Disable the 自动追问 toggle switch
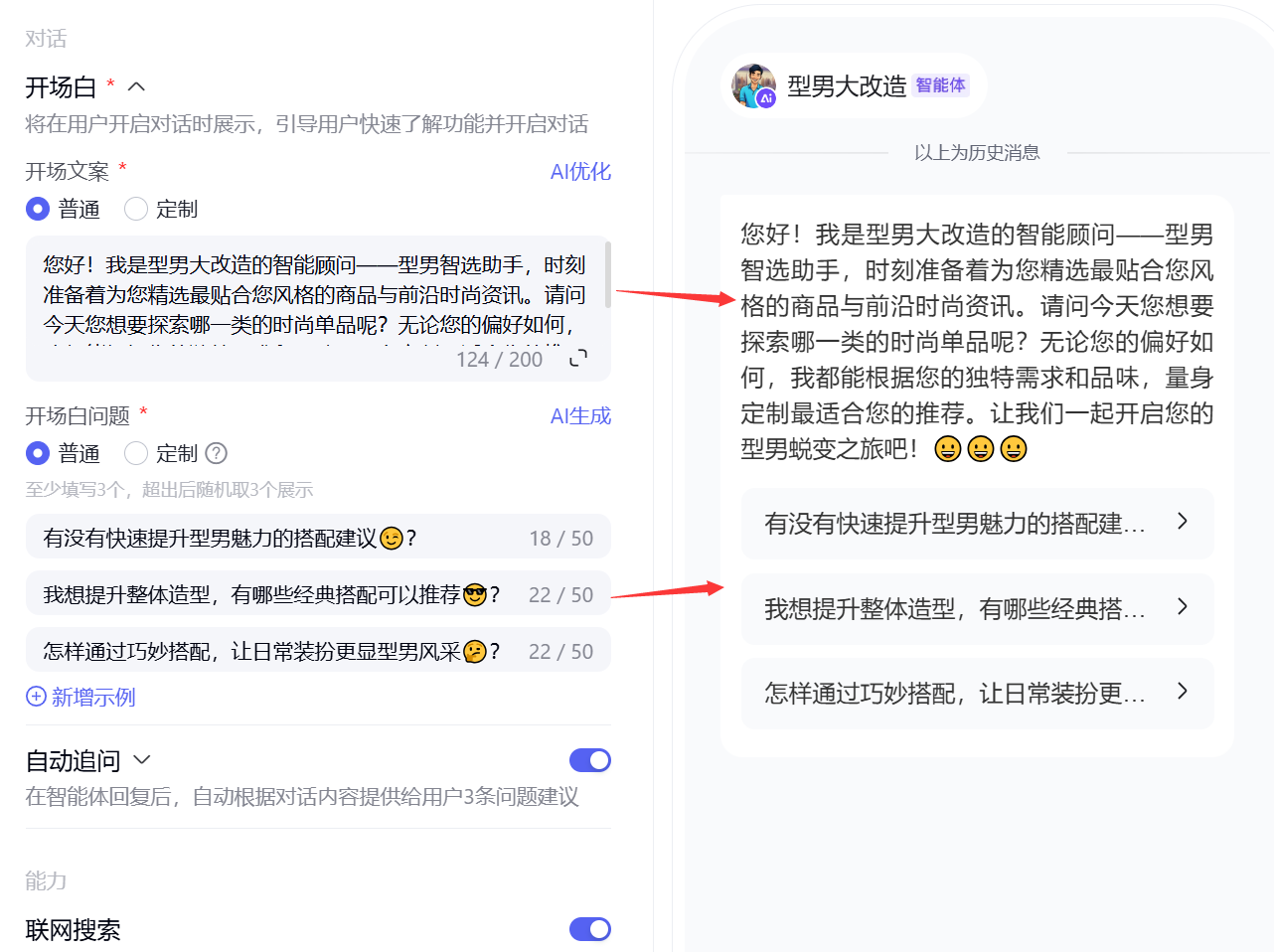1274x952 pixels. [590, 760]
